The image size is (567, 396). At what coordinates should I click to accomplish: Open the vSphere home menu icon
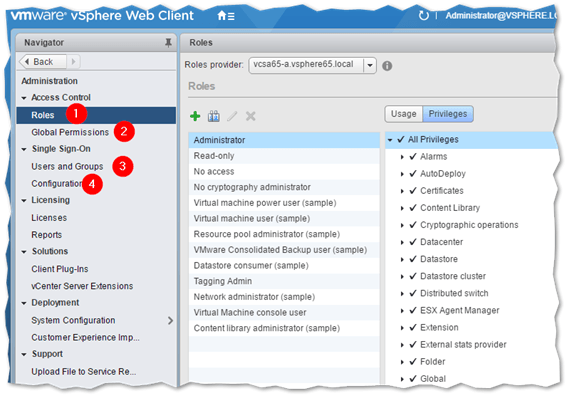(x=226, y=16)
